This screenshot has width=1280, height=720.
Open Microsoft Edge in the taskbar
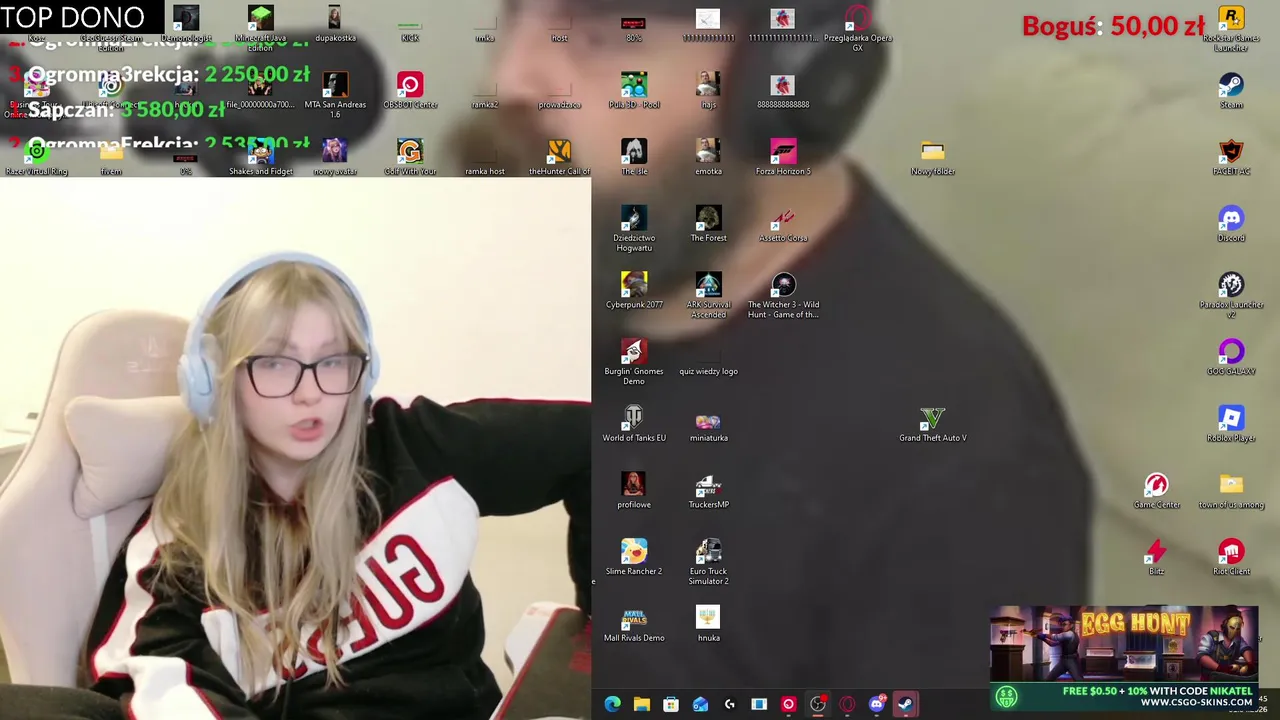[x=612, y=704]
